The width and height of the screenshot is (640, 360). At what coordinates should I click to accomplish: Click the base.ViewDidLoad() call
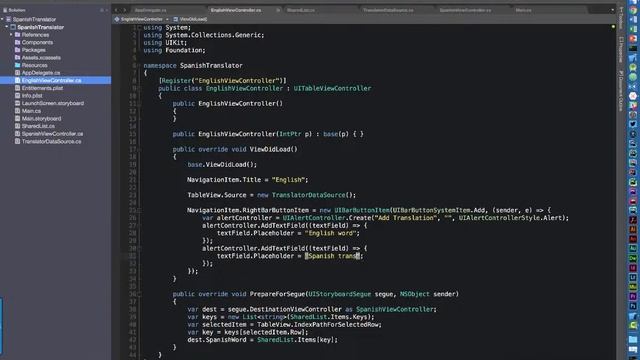pyautogui.click(x=222, y=164)
